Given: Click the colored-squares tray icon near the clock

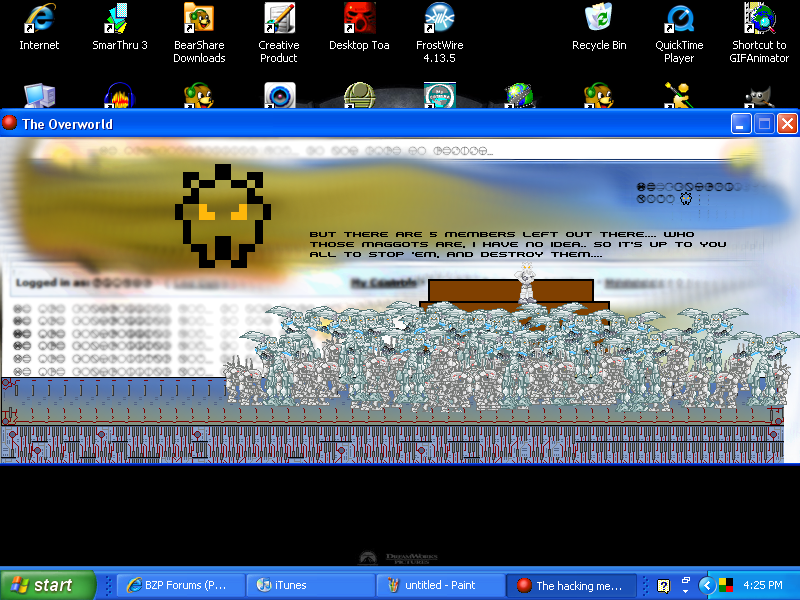Looking at the screenshot, I should (727, 583).
